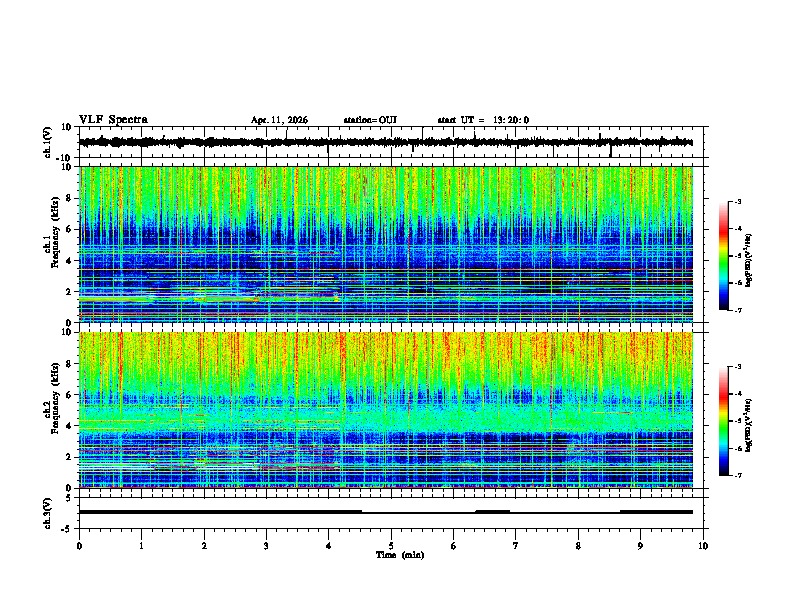Click the ch.1 voltage waveform trace
Image resolution: width=792 pixels, height=612 pixels.
[x=385, y=142]
